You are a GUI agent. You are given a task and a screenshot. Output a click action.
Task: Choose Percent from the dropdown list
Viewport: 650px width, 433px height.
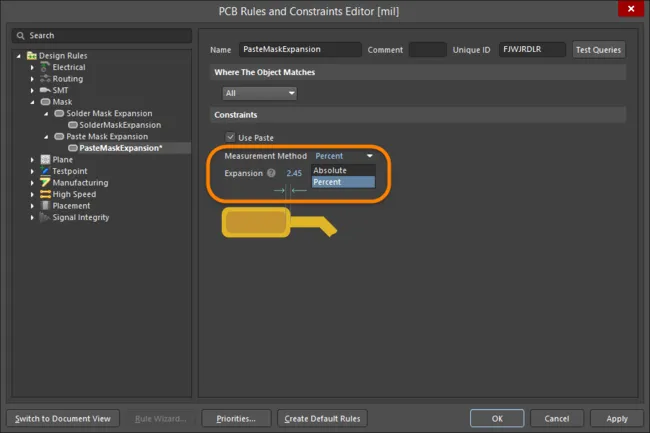tap(343, 182)
